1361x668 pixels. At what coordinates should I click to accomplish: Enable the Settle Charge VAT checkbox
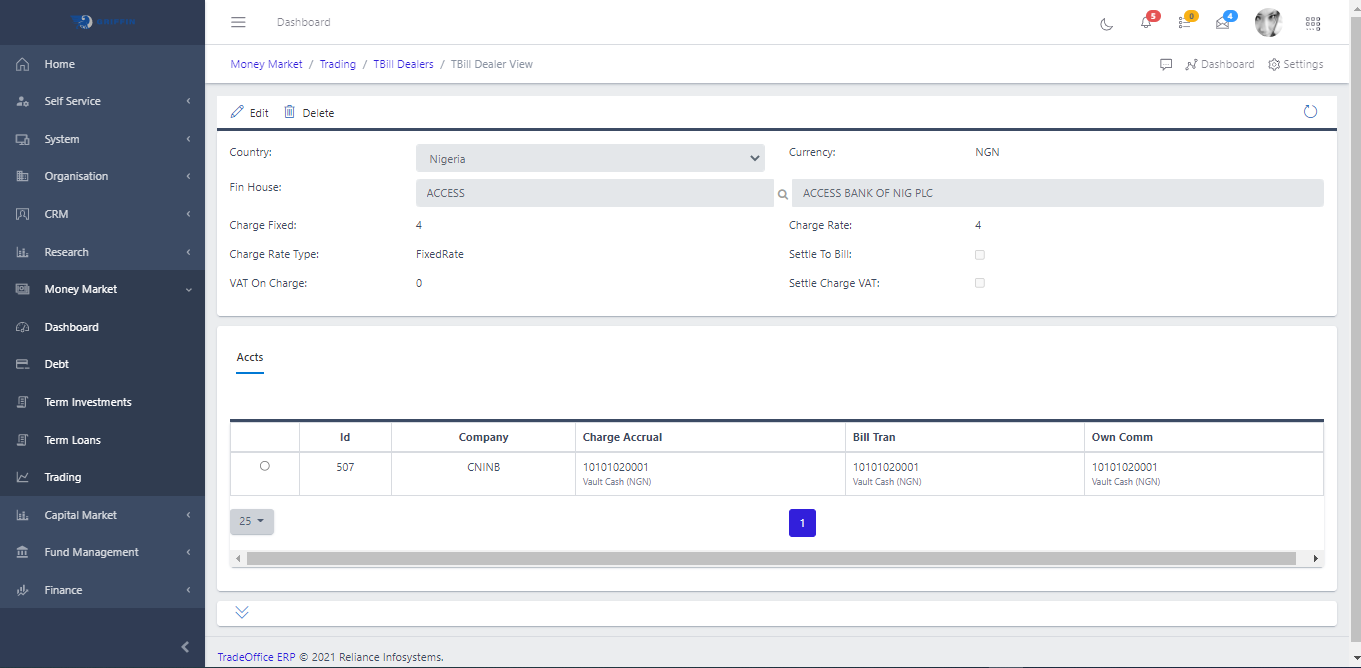click(980, 283)
